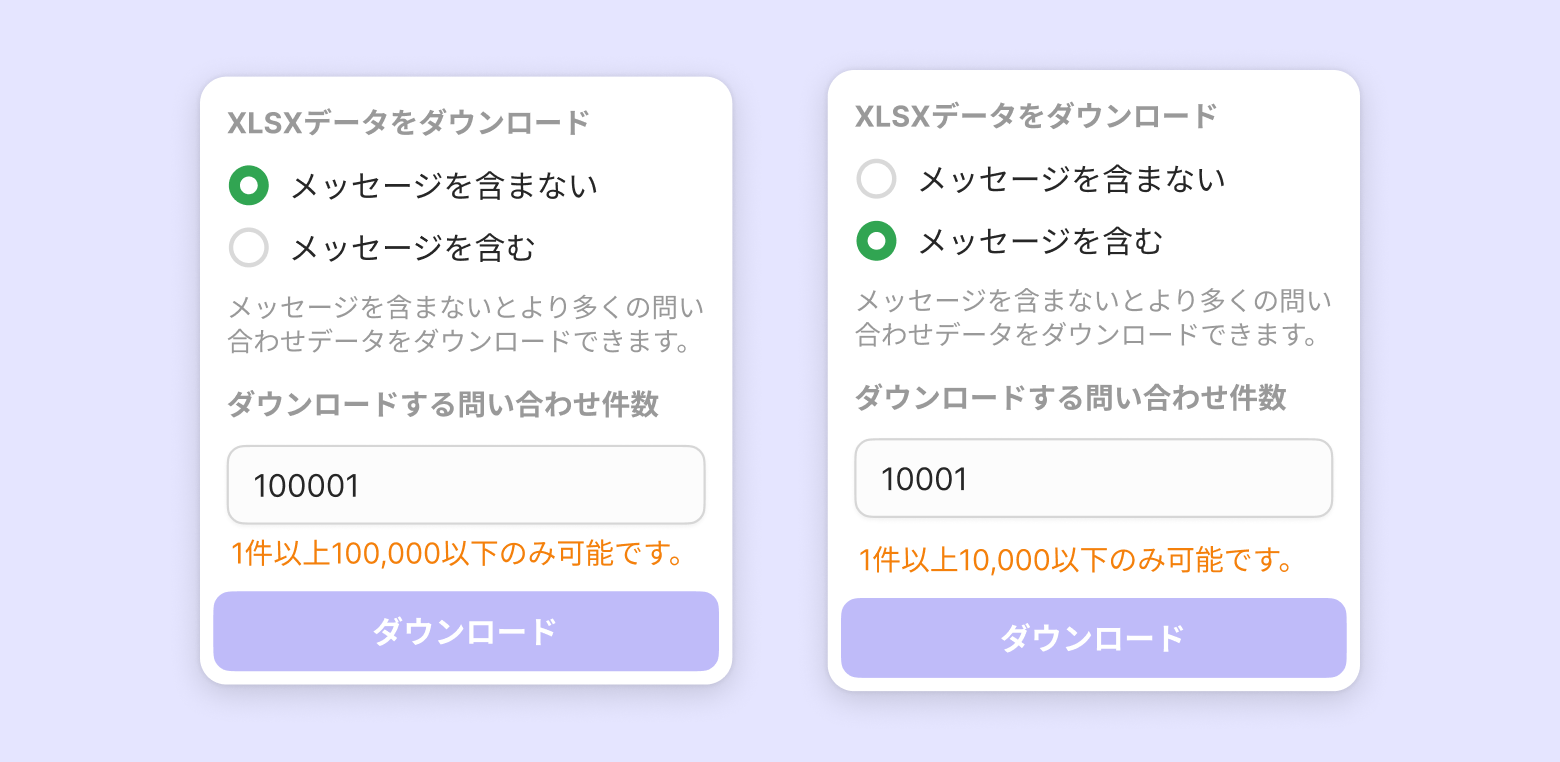Pick the 'メッセージを含まない' label text in the 10001 card
Image resolution: width=1560 pixels, height=762 pixels.
[1072, 180]
